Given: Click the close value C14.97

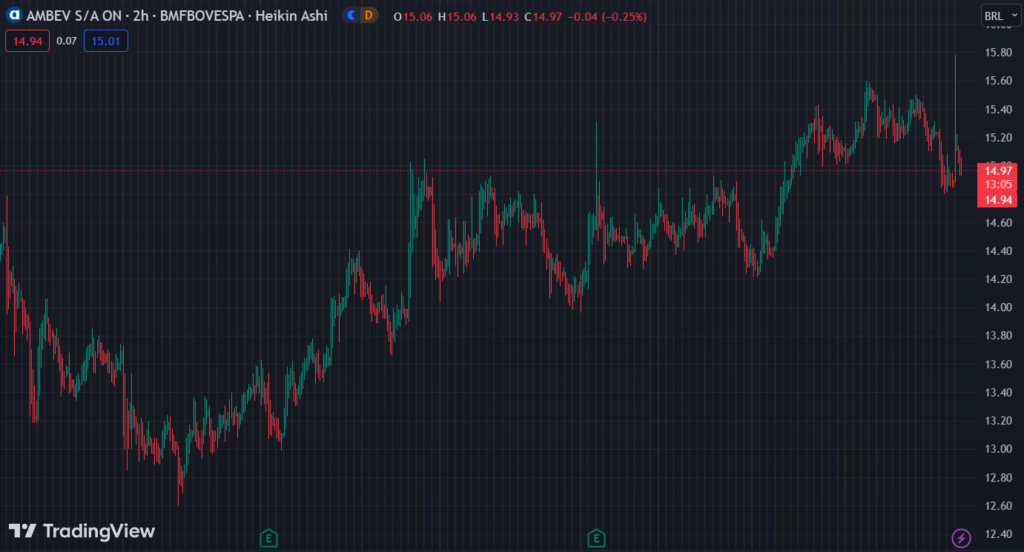Looking at the screenshot, I should [543, 16].
